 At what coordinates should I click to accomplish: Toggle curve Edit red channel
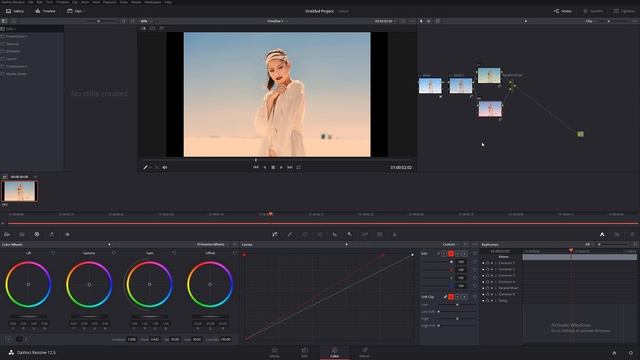[x=451, y=253]
